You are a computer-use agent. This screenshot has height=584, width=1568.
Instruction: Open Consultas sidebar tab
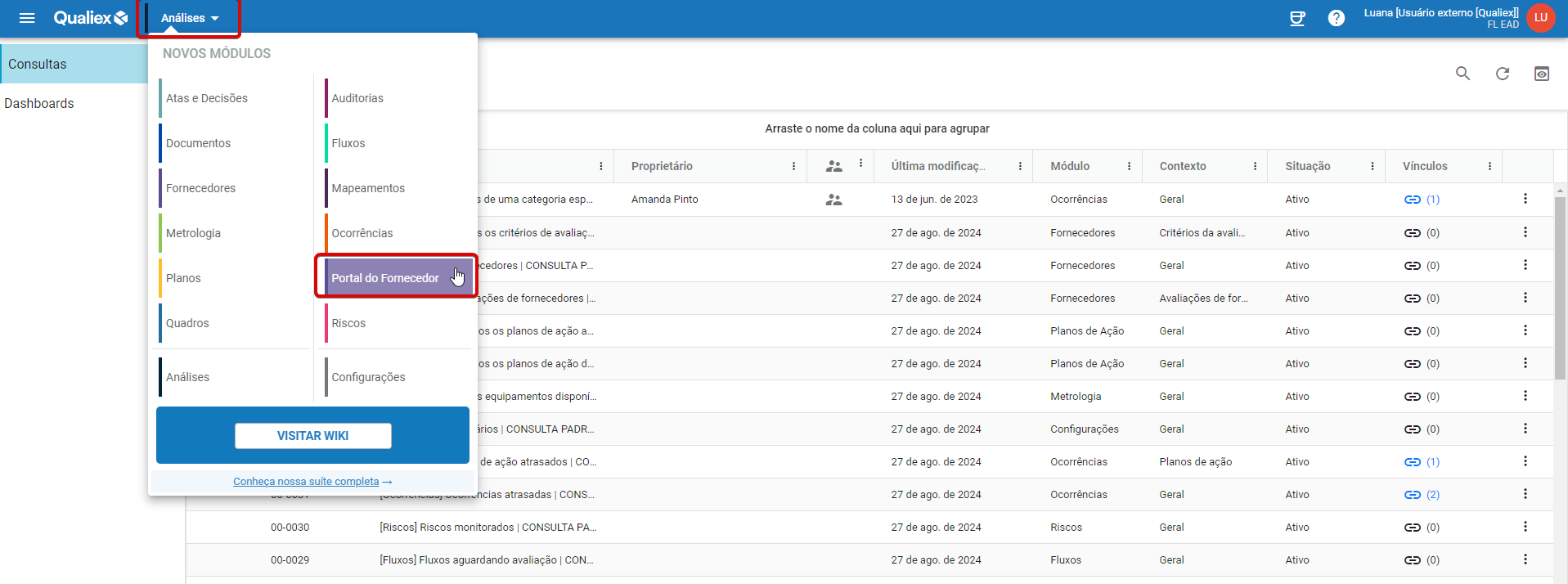pos(74,64)
